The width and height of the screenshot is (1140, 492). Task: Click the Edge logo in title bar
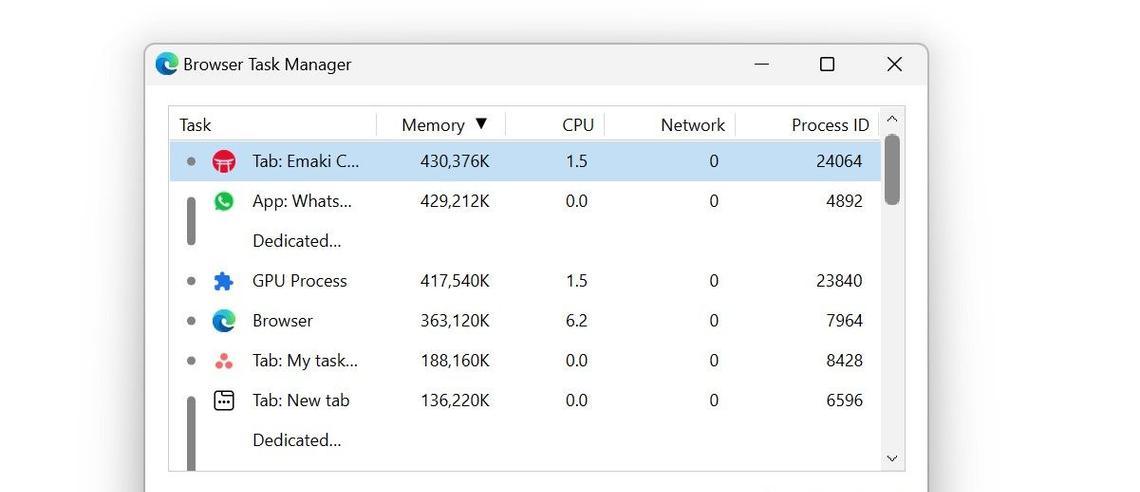point(167,64)
